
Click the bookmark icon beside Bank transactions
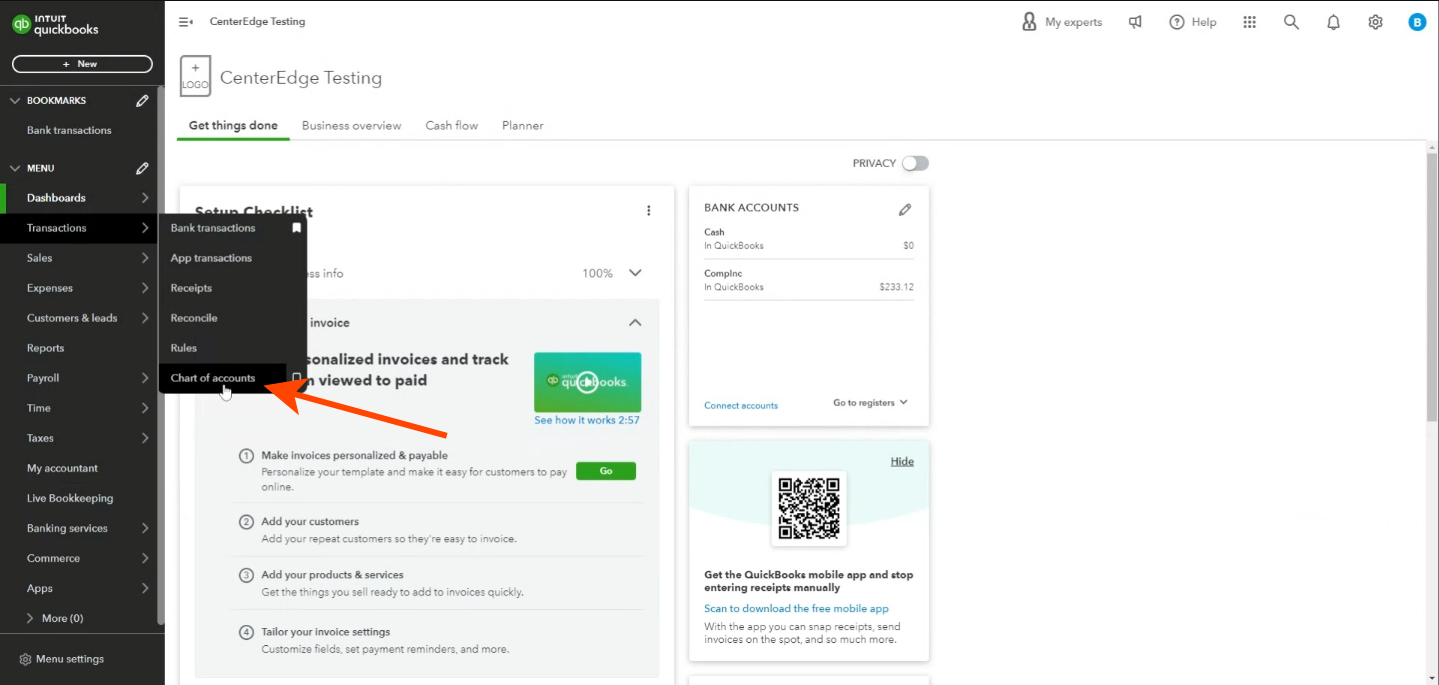coord(296,228)
